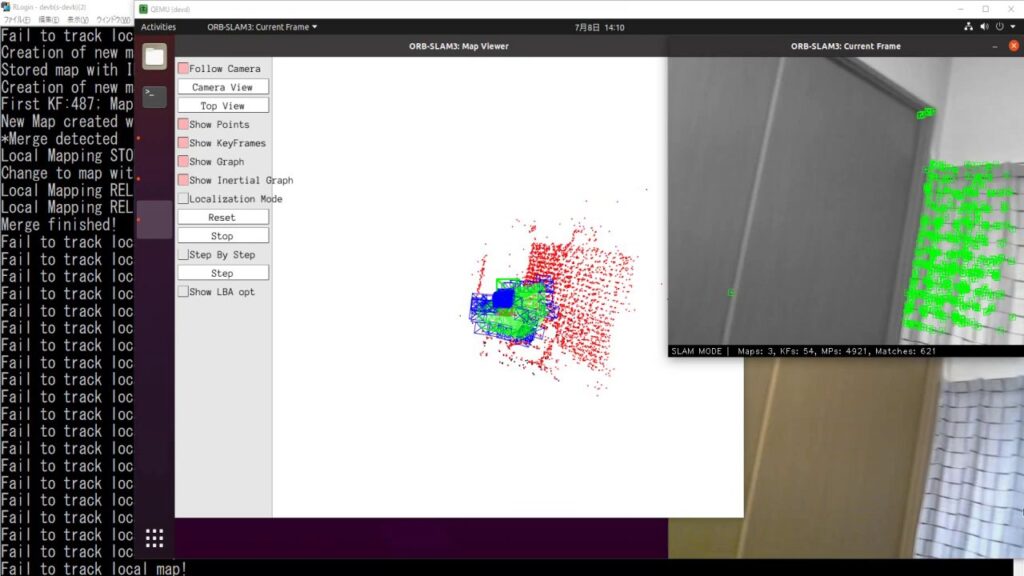
Task: Click the volume speaker icon
Action: [984, 27]
